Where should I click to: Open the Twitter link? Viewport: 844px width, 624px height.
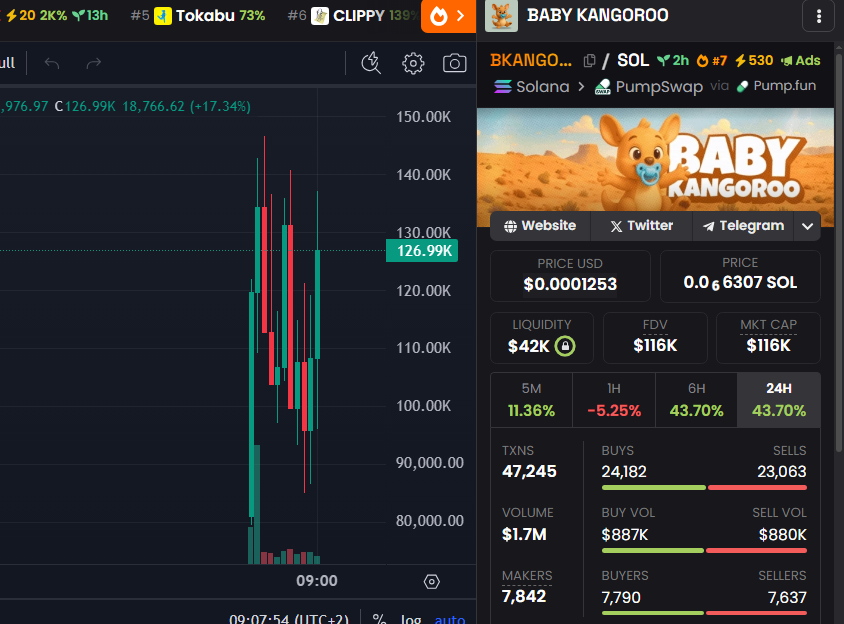coord(641,226)
